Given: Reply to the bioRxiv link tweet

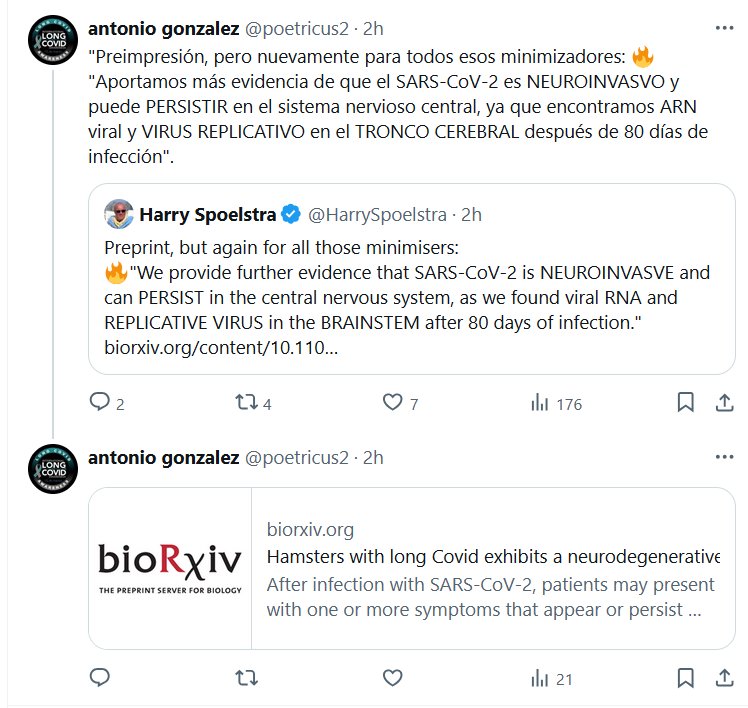Looking at the screenshot, I should 100,678.
